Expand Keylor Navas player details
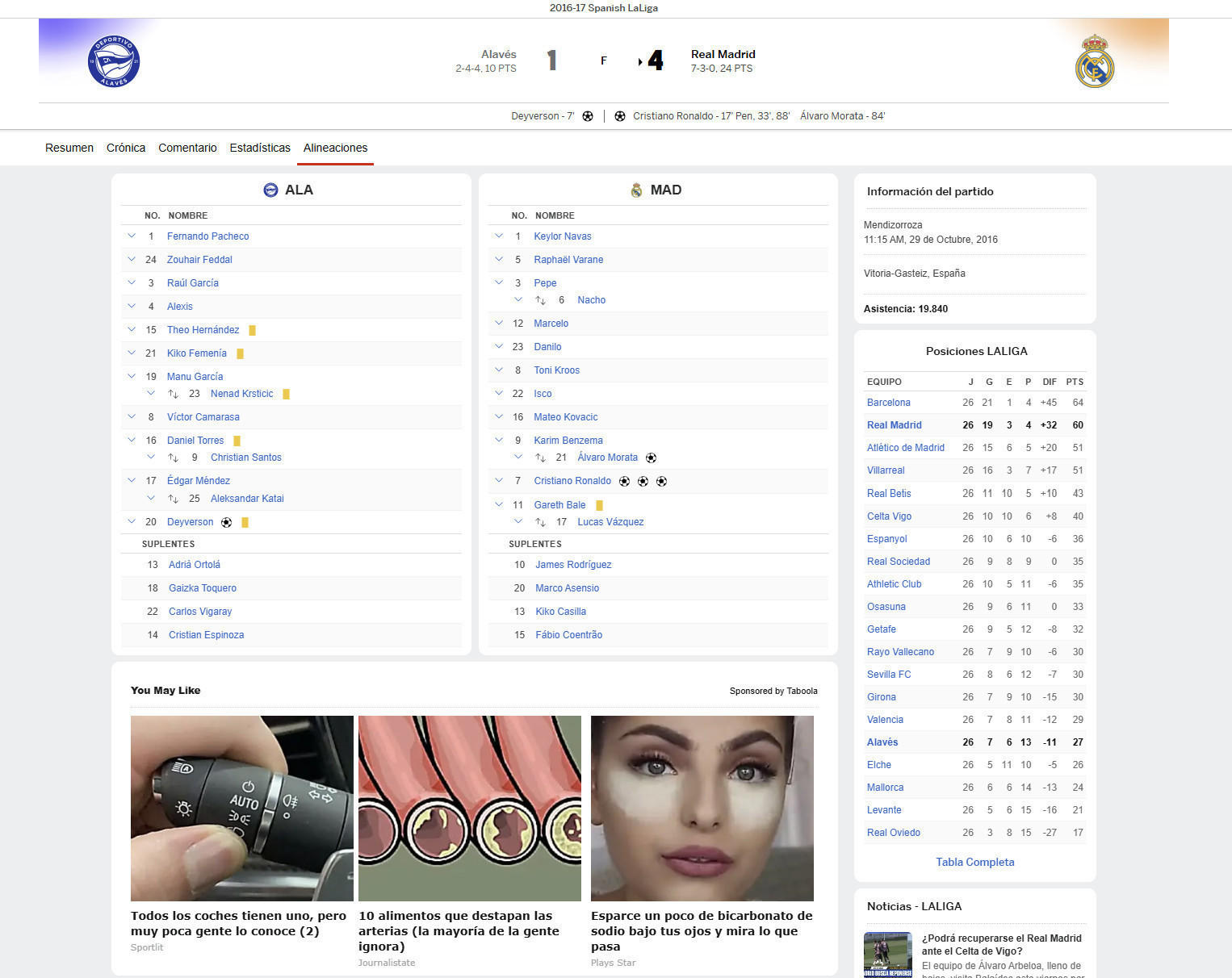This screenshot has height=978, width=1232. [x=499, y=236]
